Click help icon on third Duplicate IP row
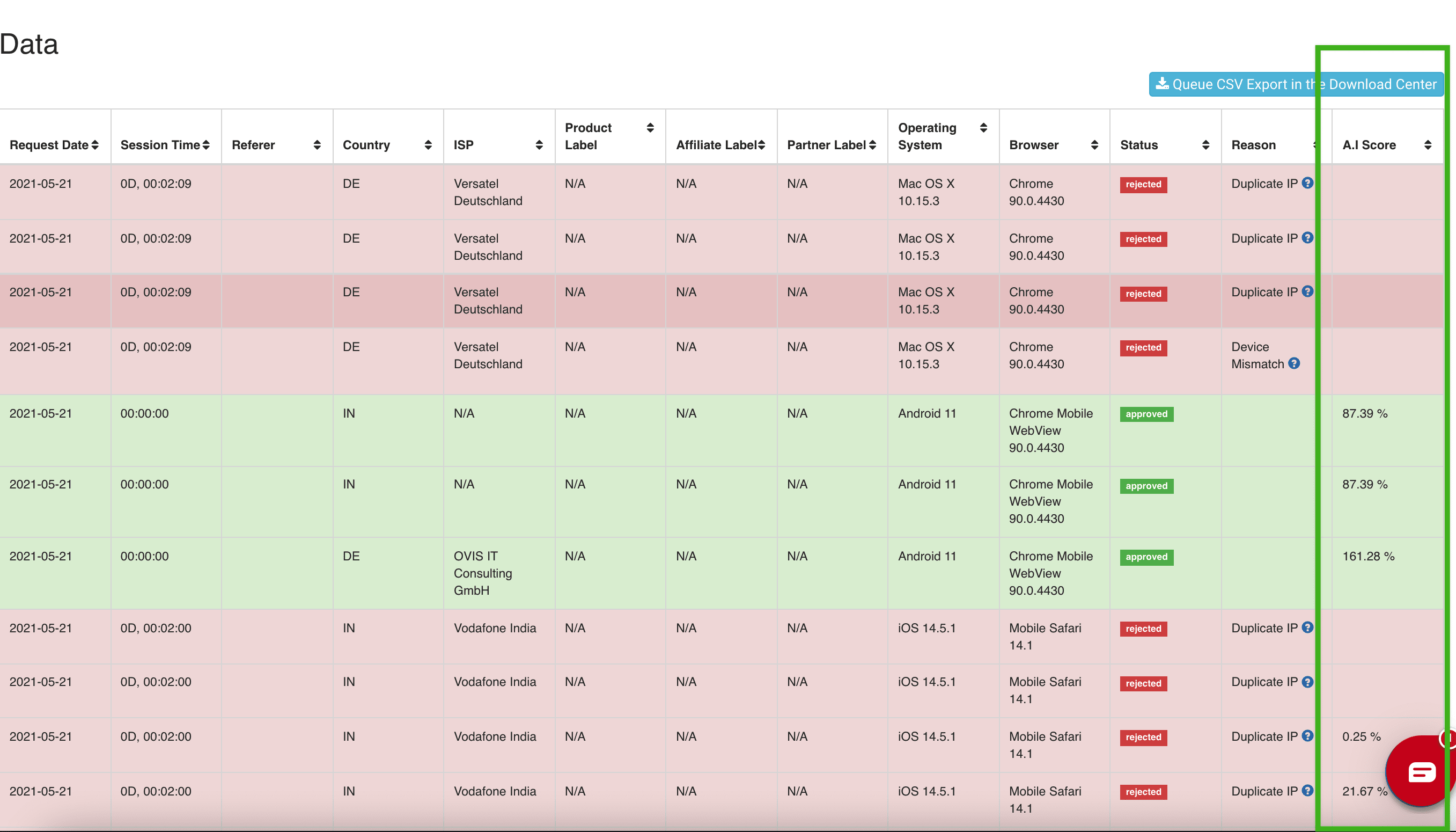The height and width of the screenshot is (832, 1456). point(1307,291)
